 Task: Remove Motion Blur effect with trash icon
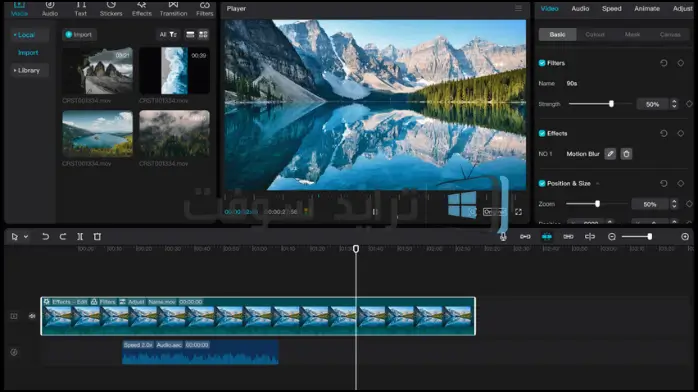tap(626, 154)
